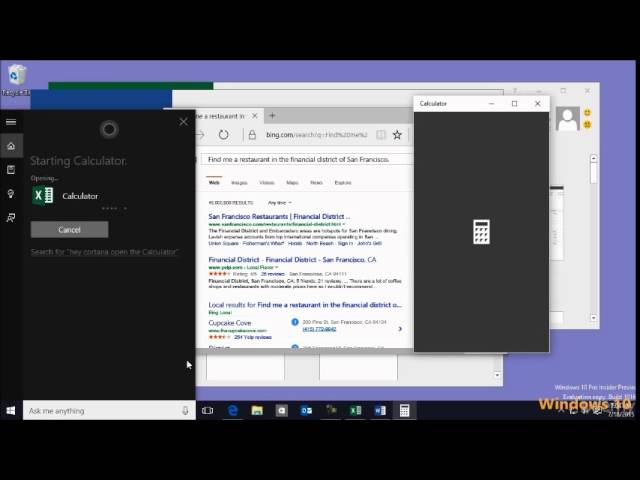
Task: Click the padlock icon in Edge address bar
Action: pyautogui.click(x=252, y=135)
